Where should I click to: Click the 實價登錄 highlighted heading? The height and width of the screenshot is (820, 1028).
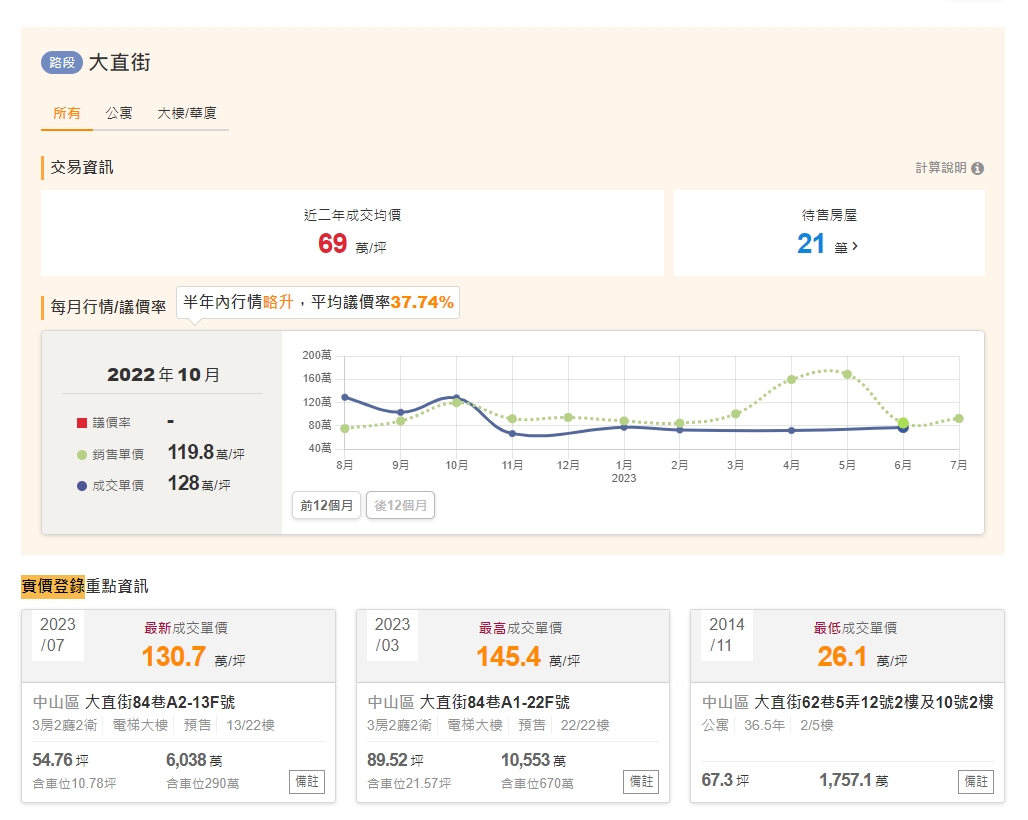pos(53,586)
